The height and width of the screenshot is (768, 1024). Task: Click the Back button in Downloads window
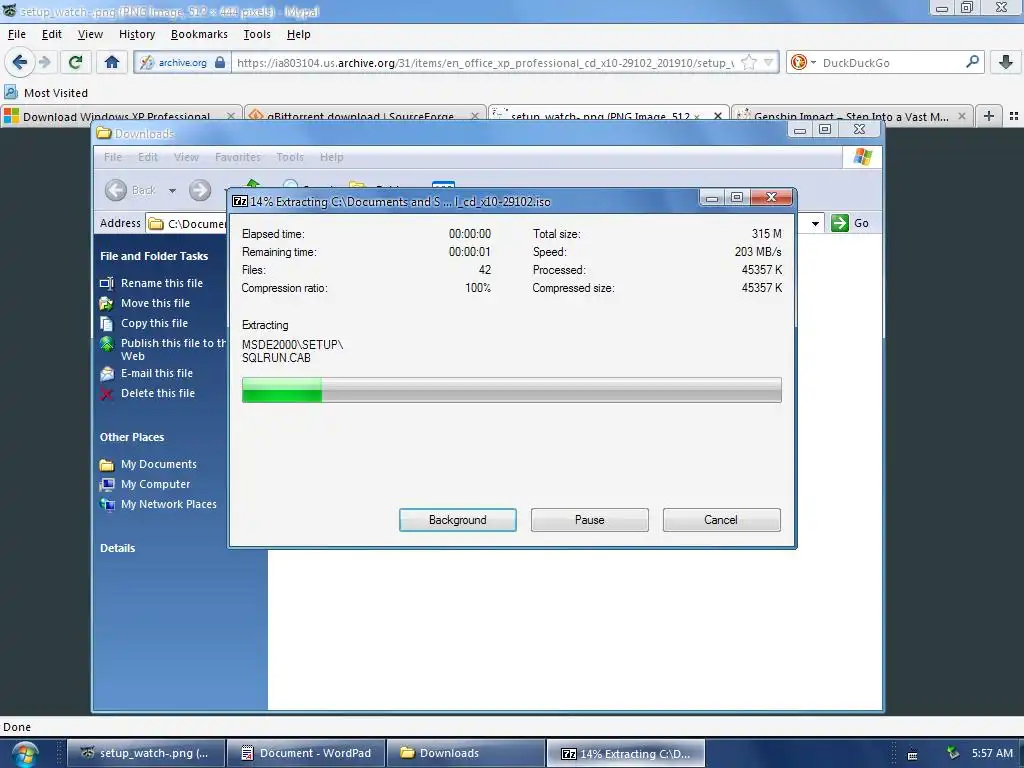130,190
